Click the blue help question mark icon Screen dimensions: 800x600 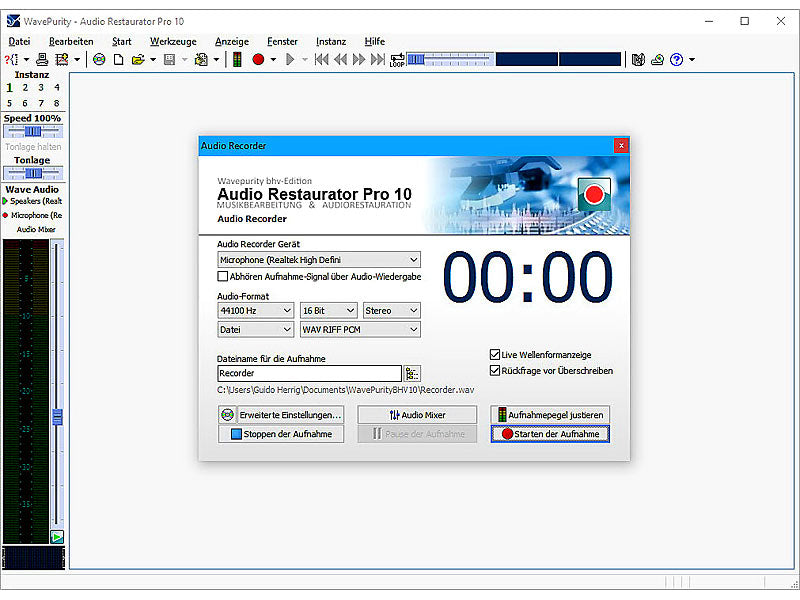coord(677,60)
